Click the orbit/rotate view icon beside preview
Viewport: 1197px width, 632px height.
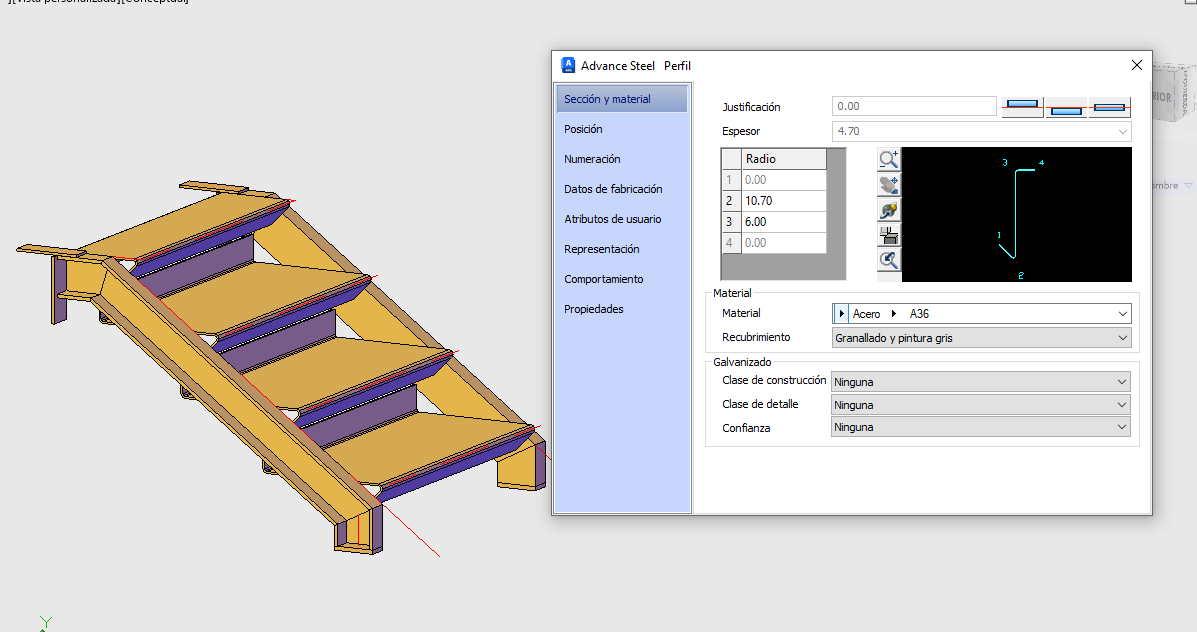tap(889, 210)
